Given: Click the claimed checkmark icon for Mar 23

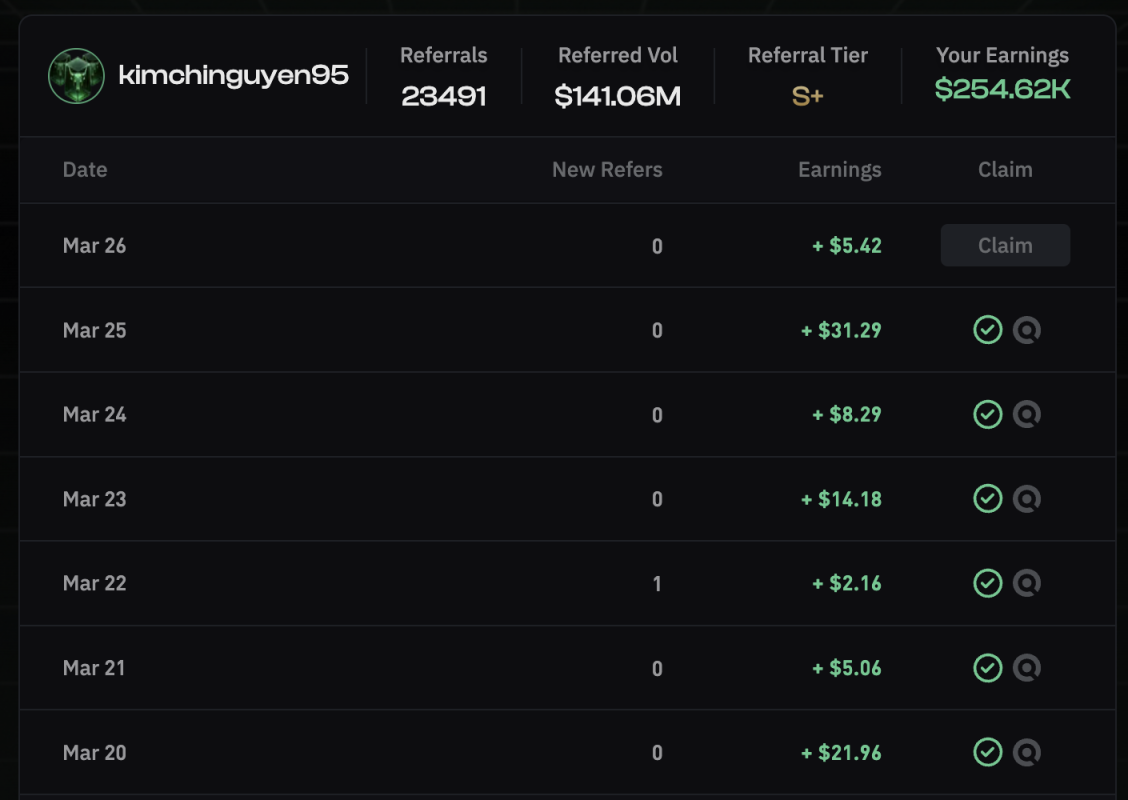Looking at the screenshot, I should coord(988,499).
